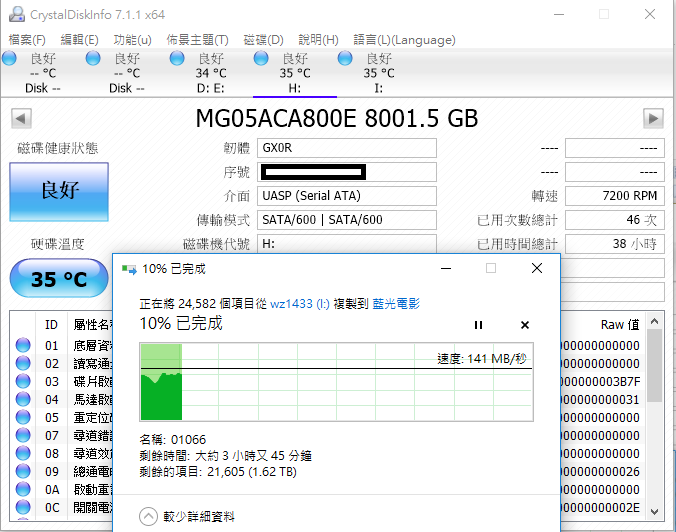Image resolution: width=676 pixels, height=532 pixels.
Task: Click the scroll down arrow of attribute list
Action: (654, 512)
